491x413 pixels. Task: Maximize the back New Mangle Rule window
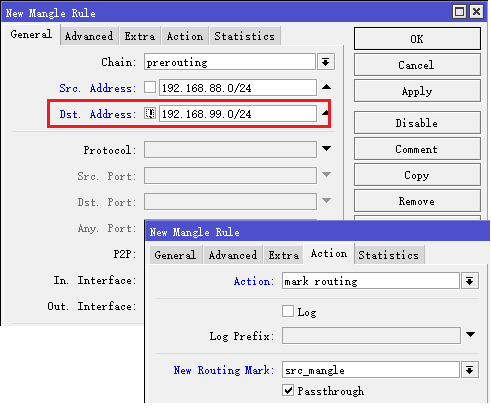[x=460, y=12]
